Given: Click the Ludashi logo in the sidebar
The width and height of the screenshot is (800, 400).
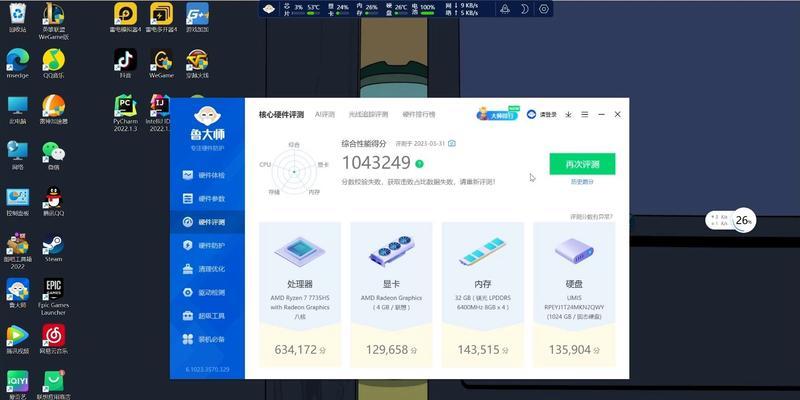Looking at the screenshot, I should tap(207, 124).
